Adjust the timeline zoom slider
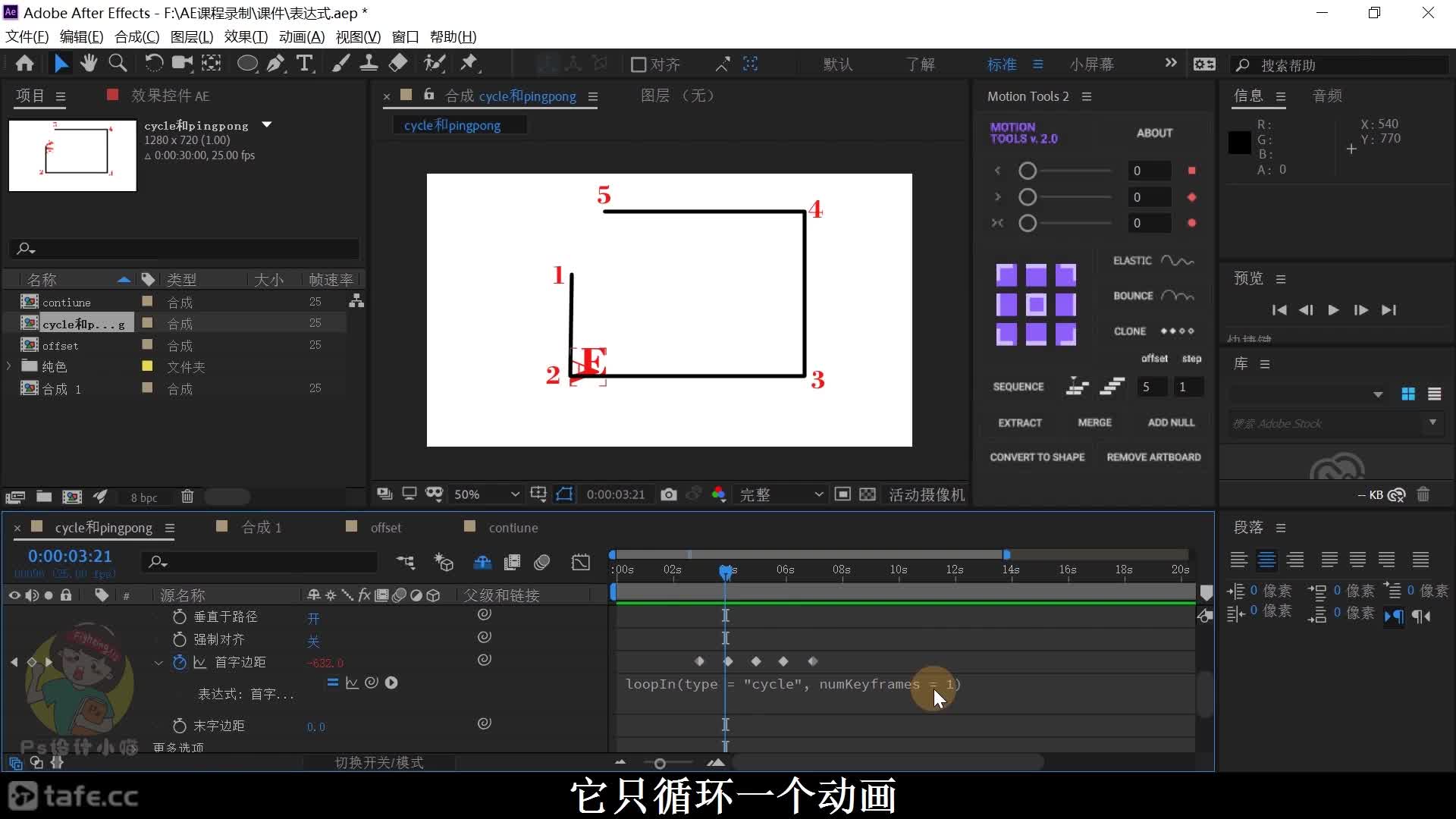 pyautogui.click(x=660, y=763)
